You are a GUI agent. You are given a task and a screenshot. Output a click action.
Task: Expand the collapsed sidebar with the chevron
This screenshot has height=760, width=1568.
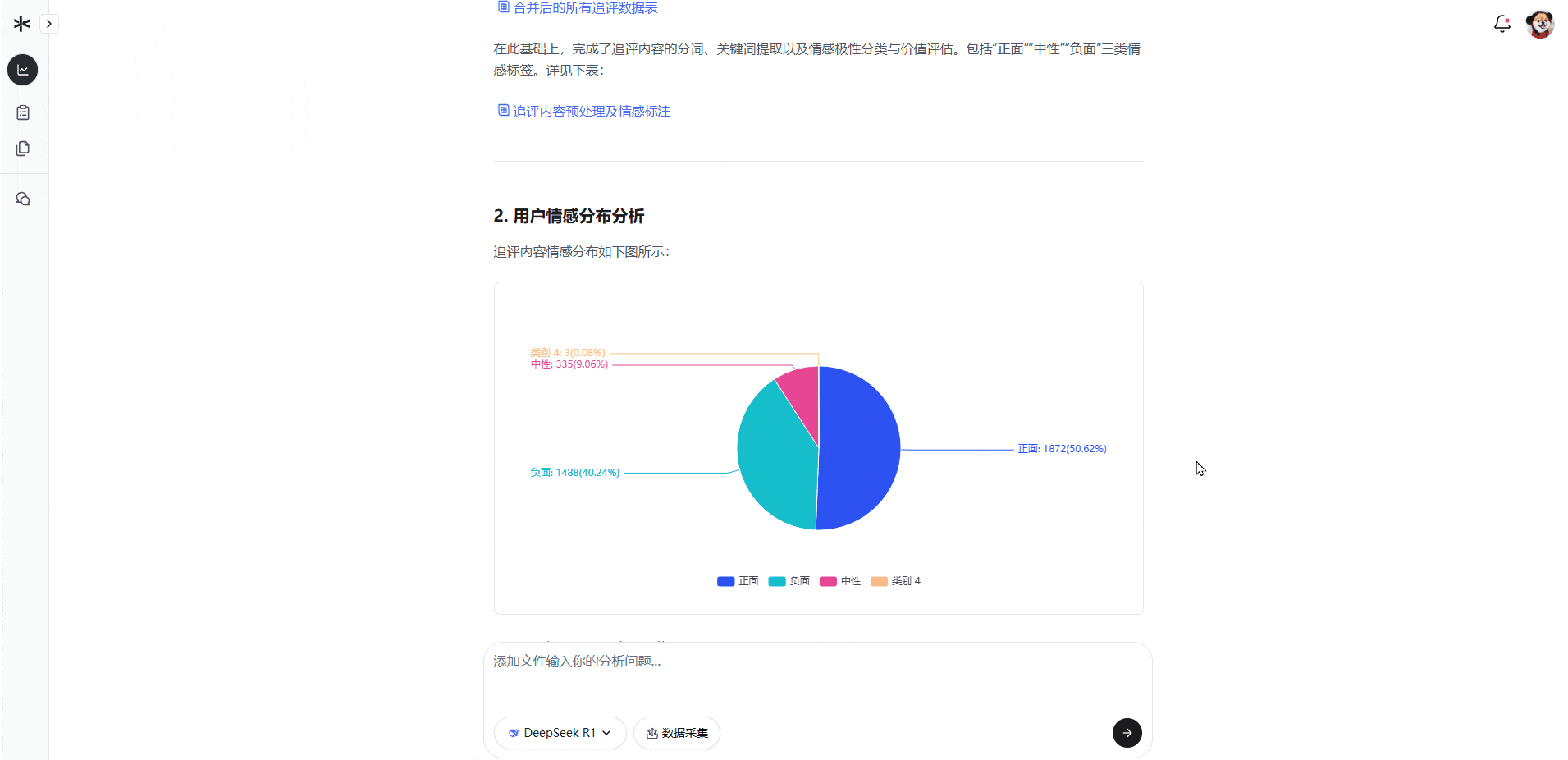[x=49, y=24]
